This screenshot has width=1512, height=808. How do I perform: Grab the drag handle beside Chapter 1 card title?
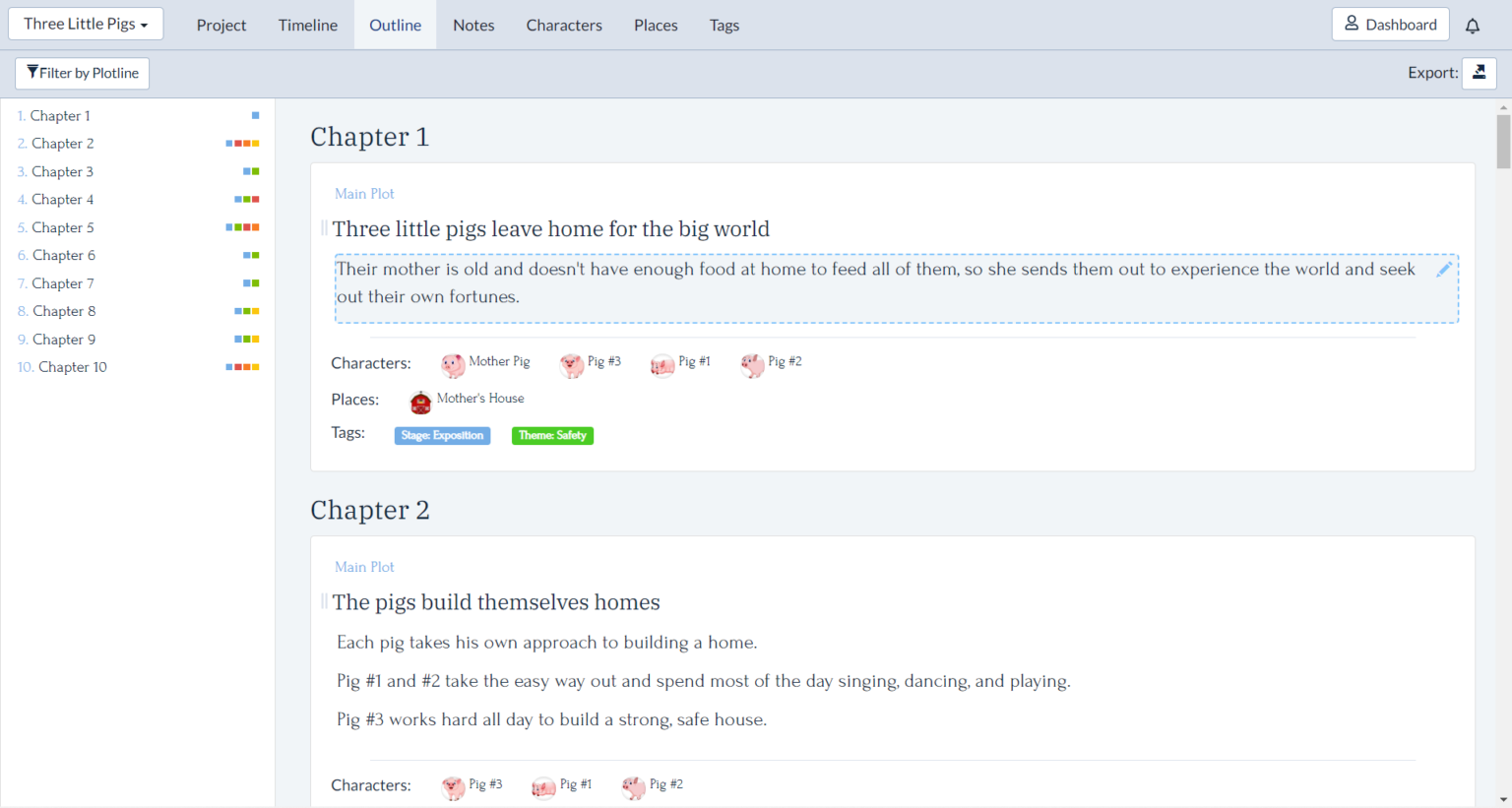[324, 228]
